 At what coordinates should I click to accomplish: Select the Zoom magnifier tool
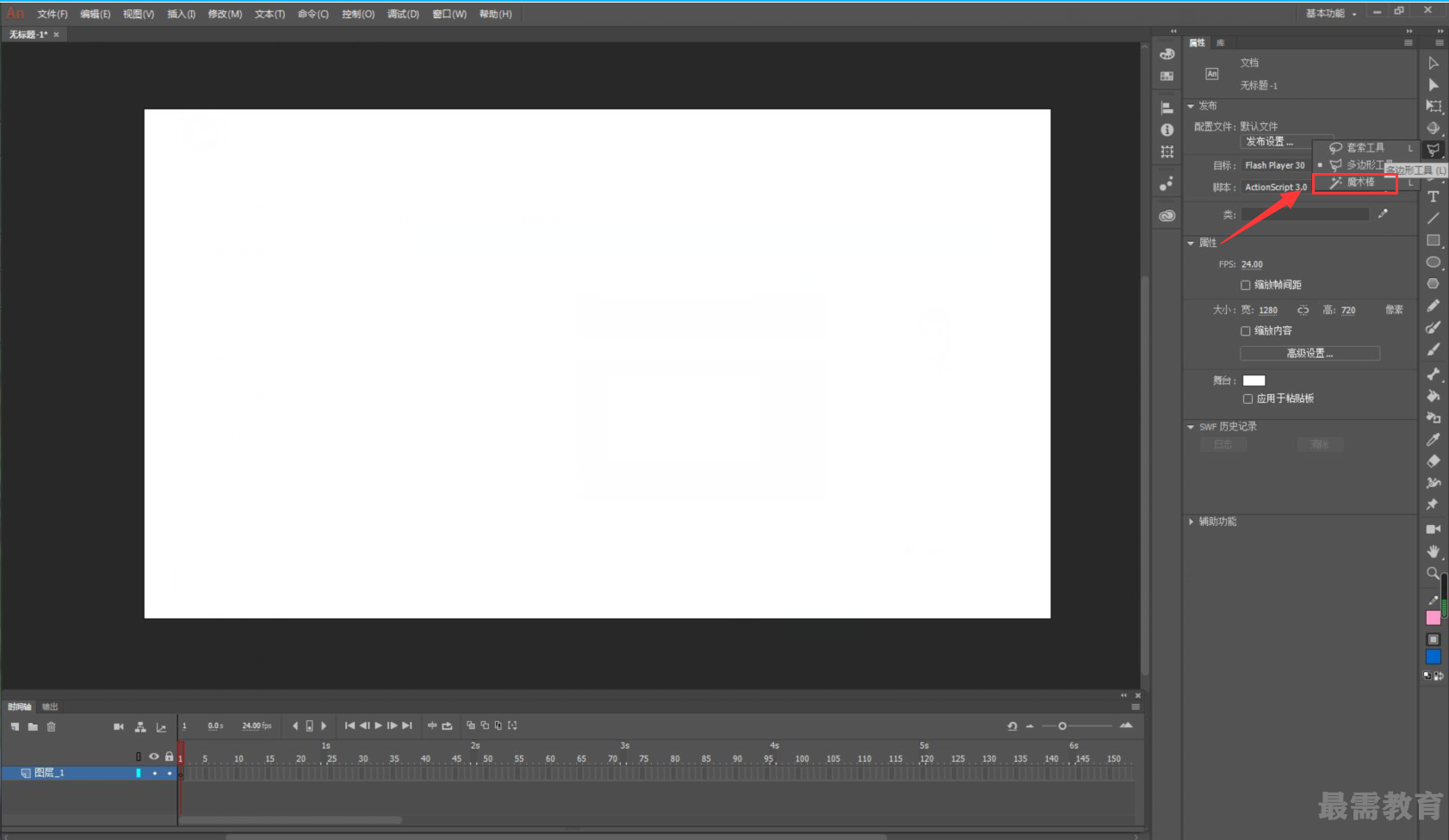1434,573
